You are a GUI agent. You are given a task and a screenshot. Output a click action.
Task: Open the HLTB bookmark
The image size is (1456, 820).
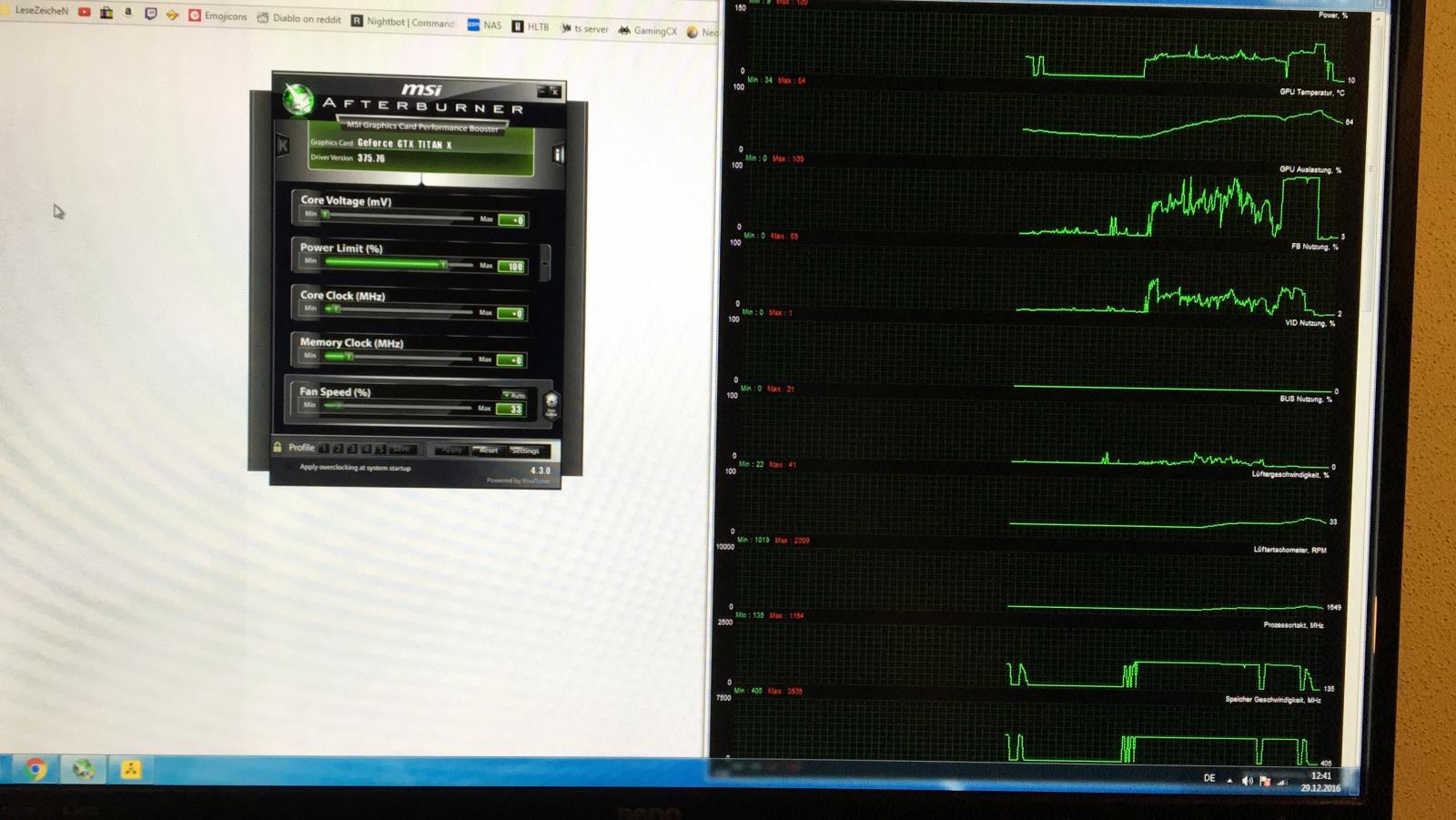[531, 26]
